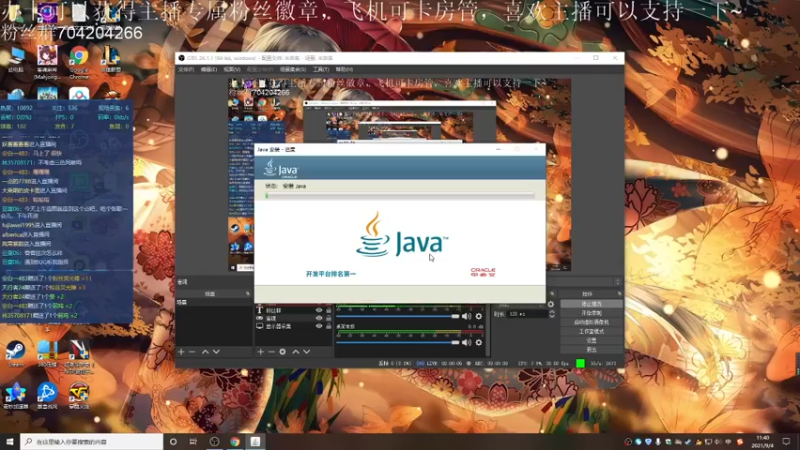Open OBS Settings button in controls
The image size is (800, 450).
(x=591, y=340)
